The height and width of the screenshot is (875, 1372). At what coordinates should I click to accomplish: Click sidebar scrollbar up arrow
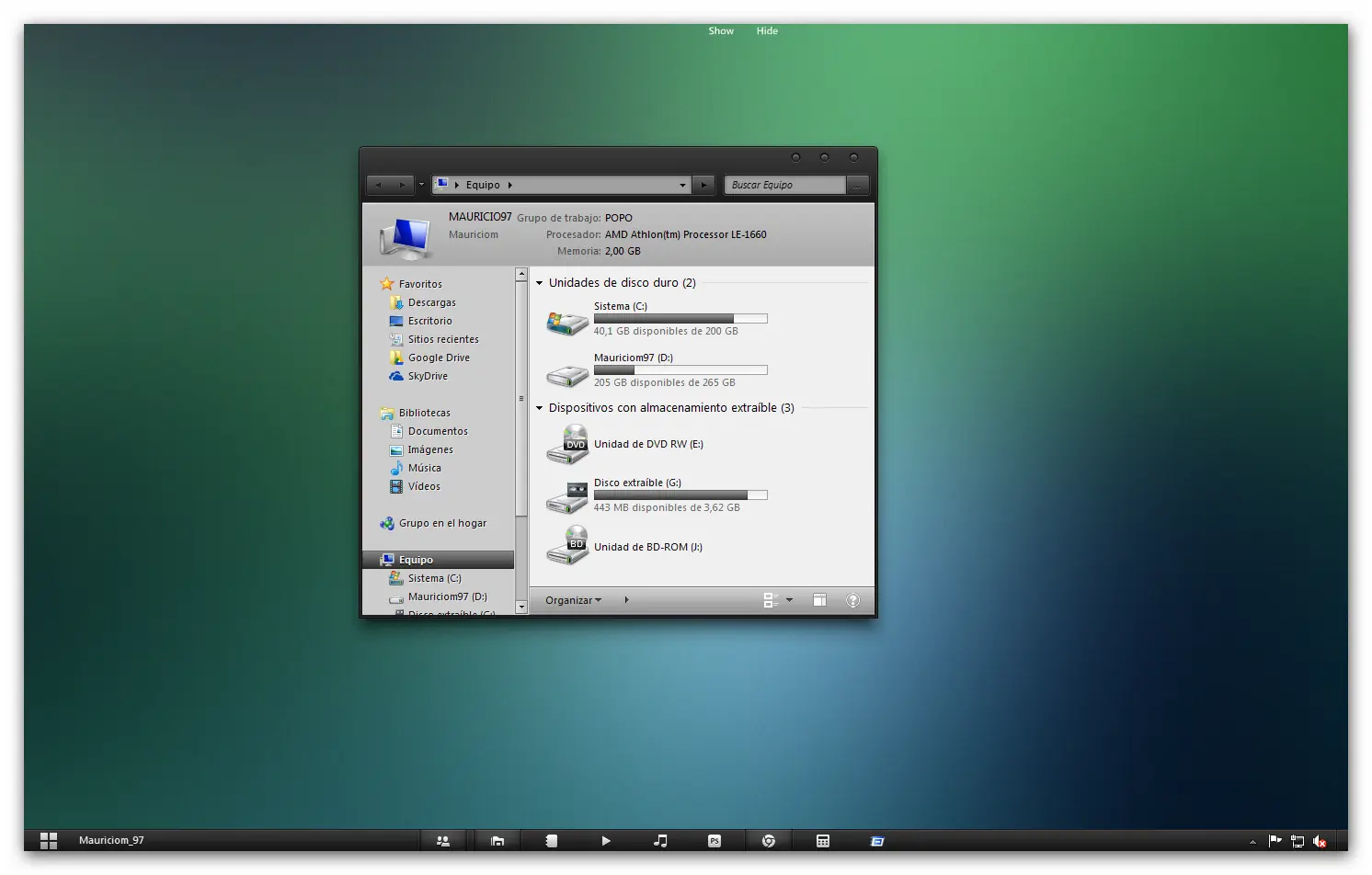[521, 275]
